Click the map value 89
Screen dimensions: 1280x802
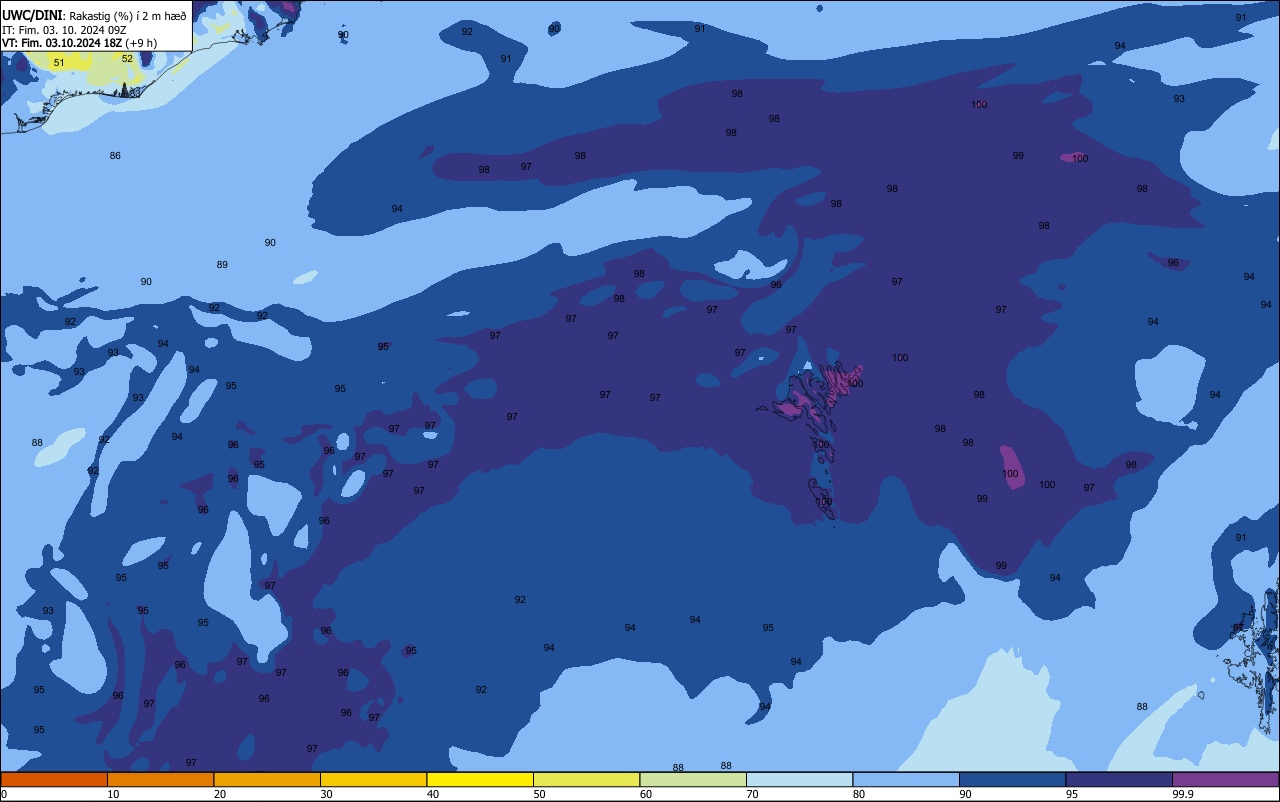point(222,265)
